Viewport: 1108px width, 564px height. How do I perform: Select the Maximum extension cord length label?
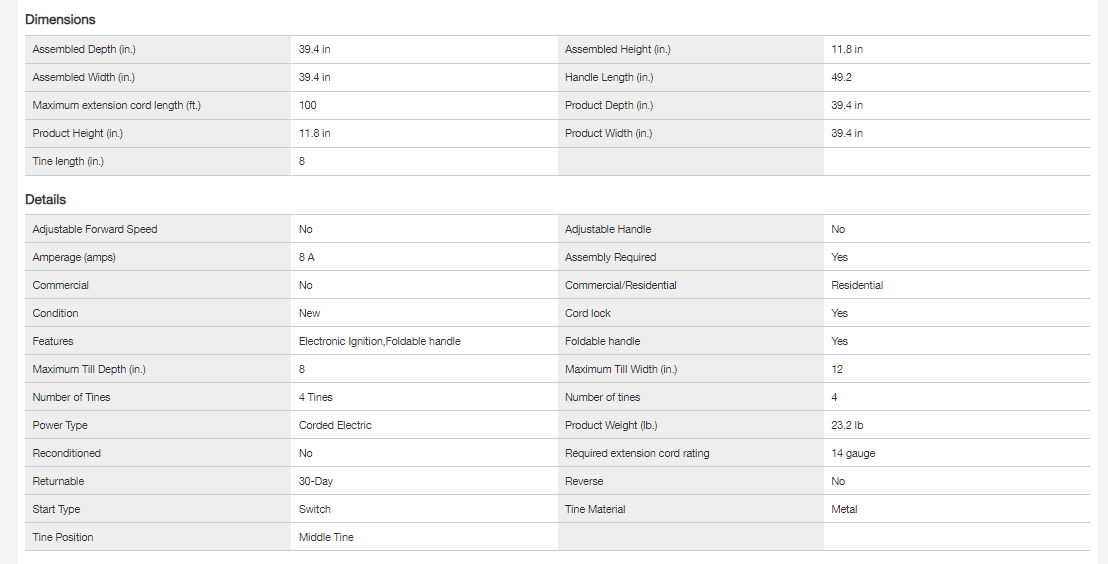point(116,105)
